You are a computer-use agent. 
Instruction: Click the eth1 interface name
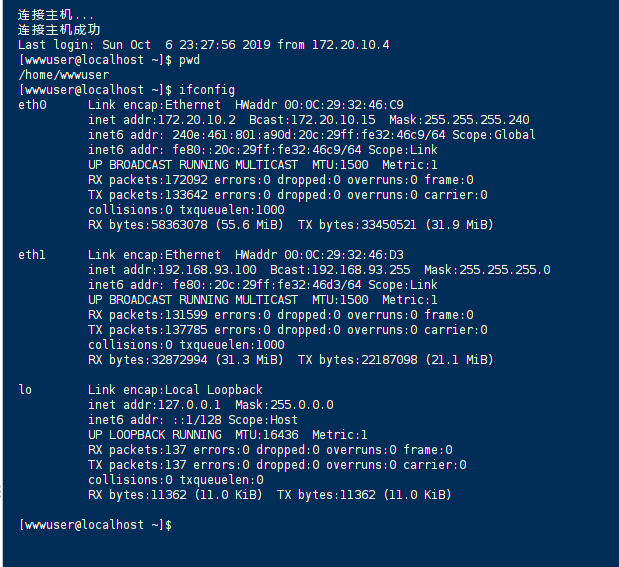[32, 255]
